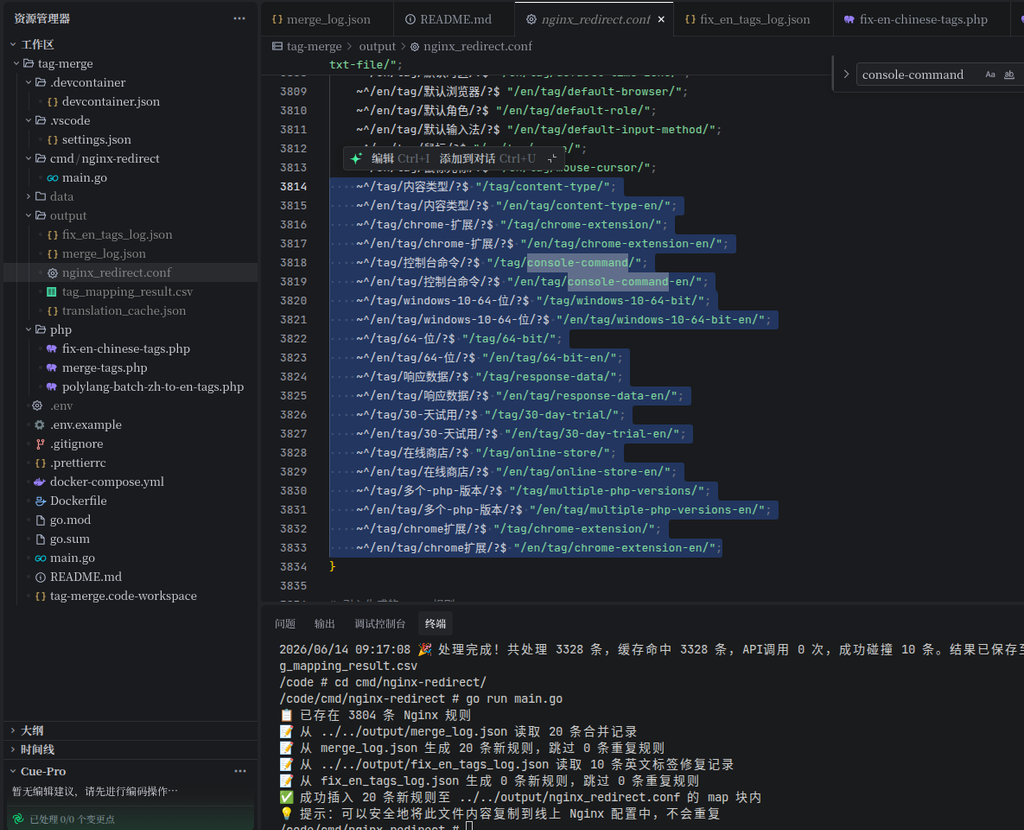Open the 输出 output panel tab
This screenshot has height=830, width=1024.
point(325,624)
